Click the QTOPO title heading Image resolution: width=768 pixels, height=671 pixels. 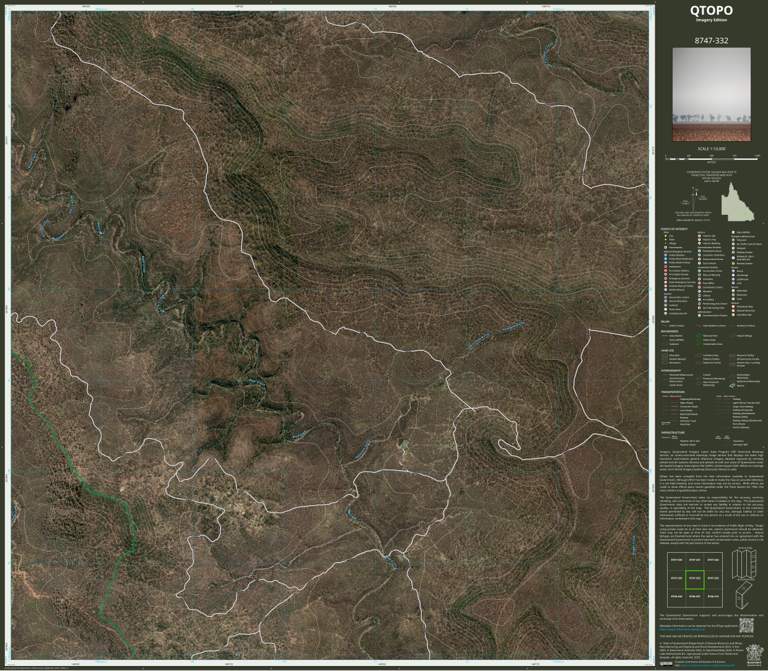(711, 10)
